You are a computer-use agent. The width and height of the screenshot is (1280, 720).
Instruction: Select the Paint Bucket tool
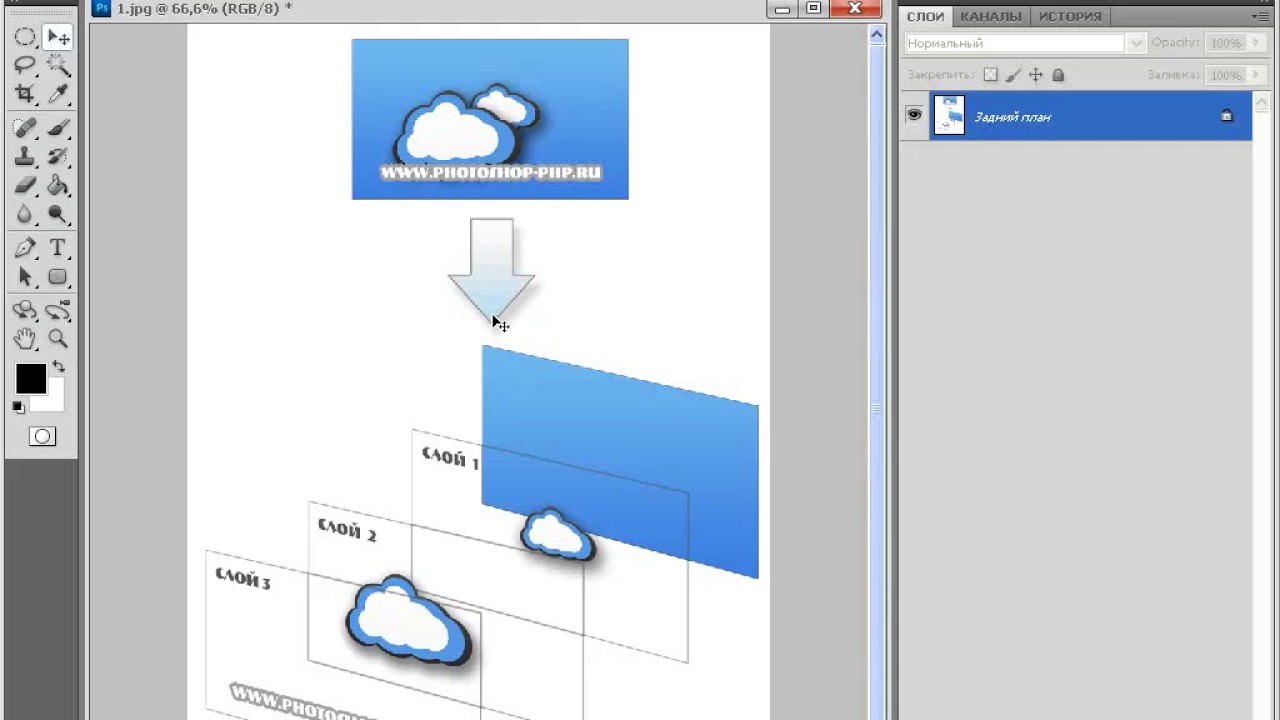coord(58,185)
